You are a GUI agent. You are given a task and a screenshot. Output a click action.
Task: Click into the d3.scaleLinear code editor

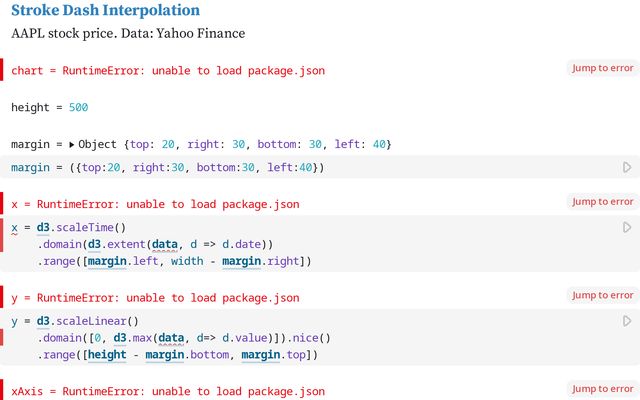pyautogui.click(x=200, y=338)
